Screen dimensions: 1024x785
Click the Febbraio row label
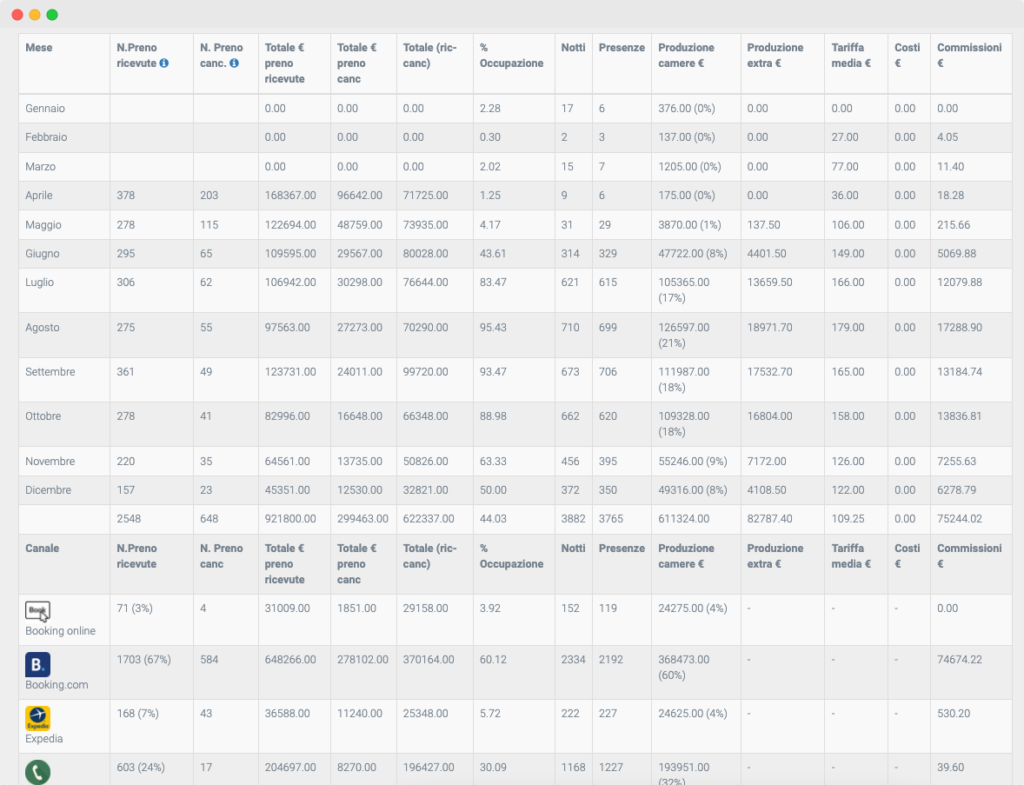click(x=46, y=137)
